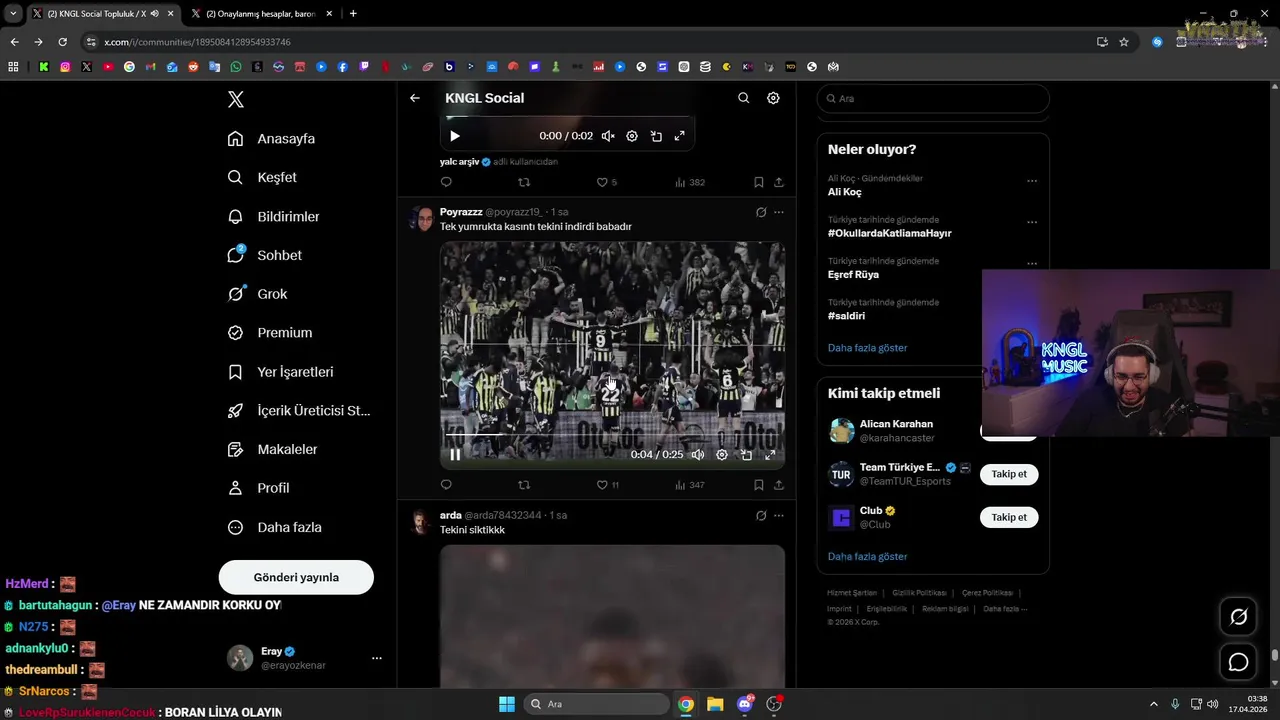Open Profil page

coord(258,488)
